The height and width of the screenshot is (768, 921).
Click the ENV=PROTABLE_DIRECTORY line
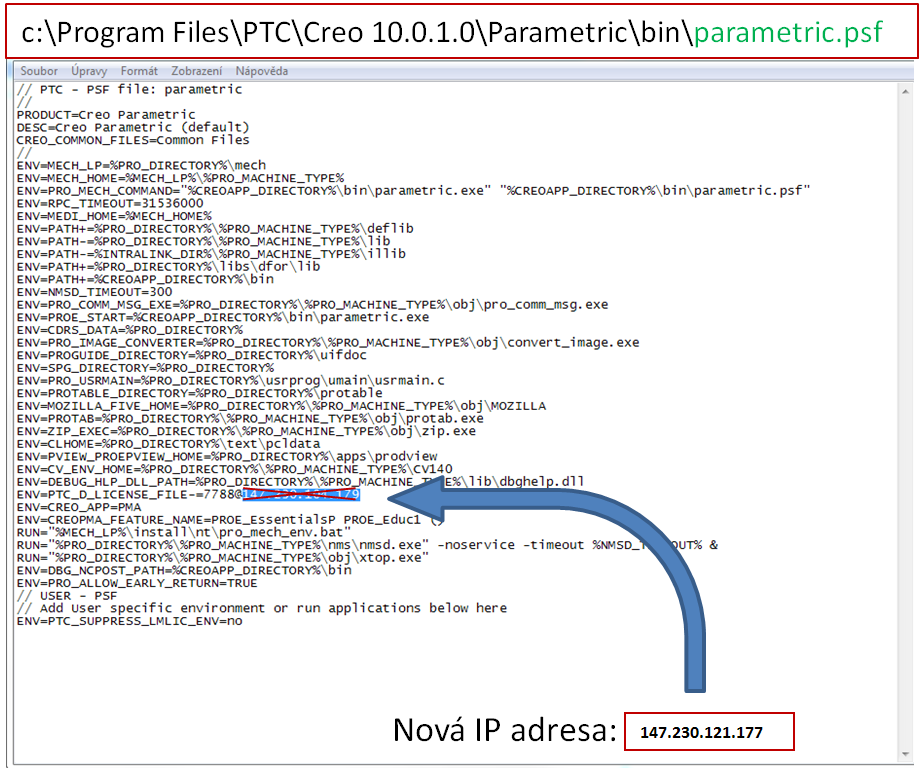point(199,393)
